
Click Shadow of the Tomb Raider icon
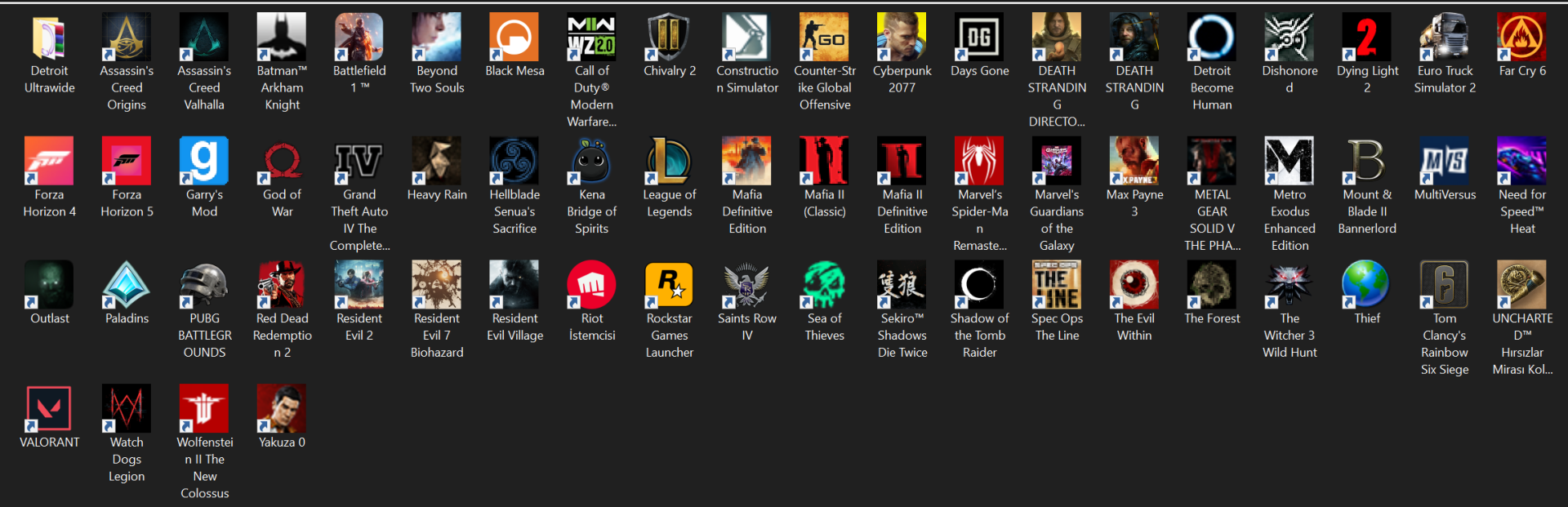click(979, 285)
